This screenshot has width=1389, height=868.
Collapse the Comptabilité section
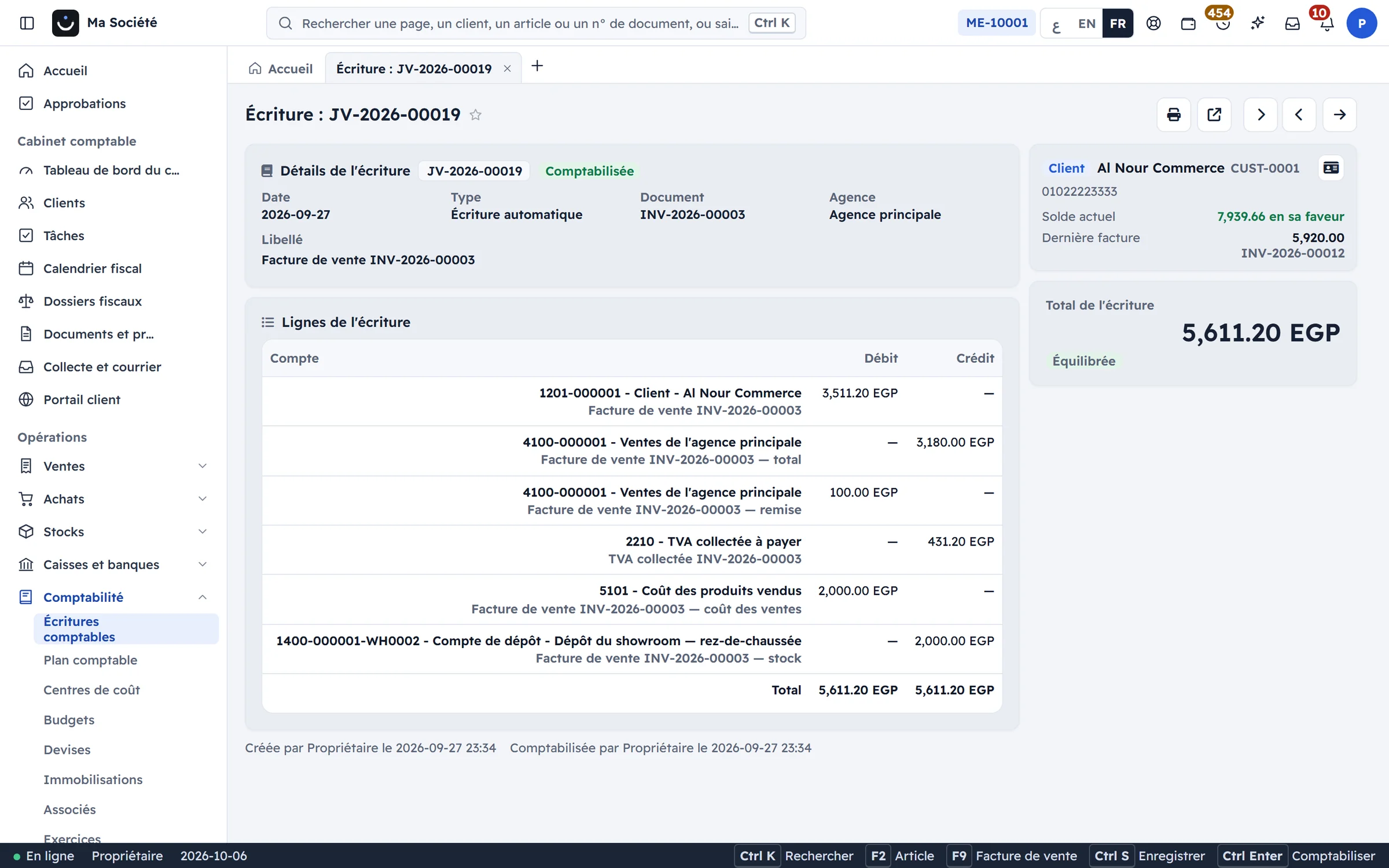tap(113, 597)
